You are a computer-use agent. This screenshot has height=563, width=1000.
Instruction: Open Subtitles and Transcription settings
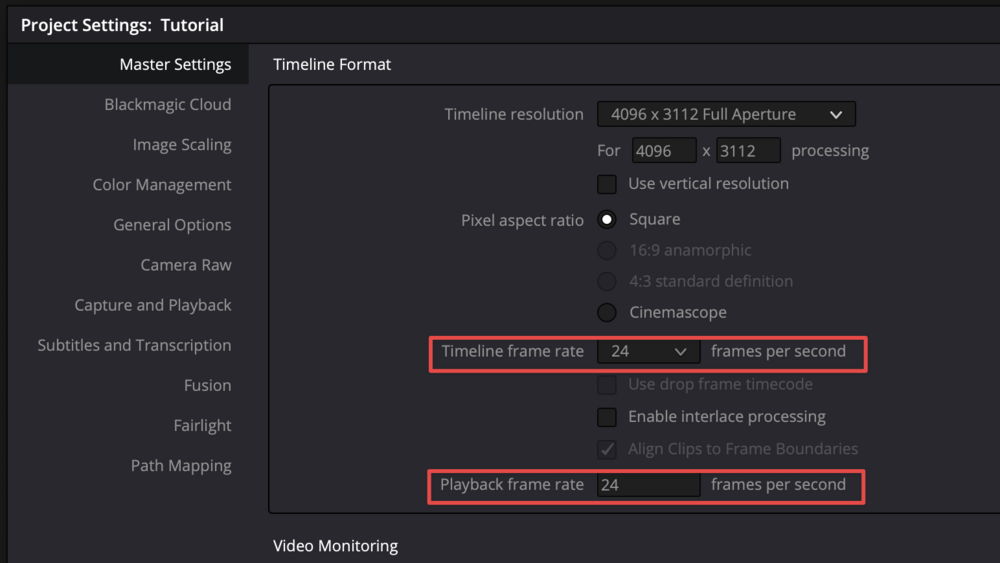point(134,345)
